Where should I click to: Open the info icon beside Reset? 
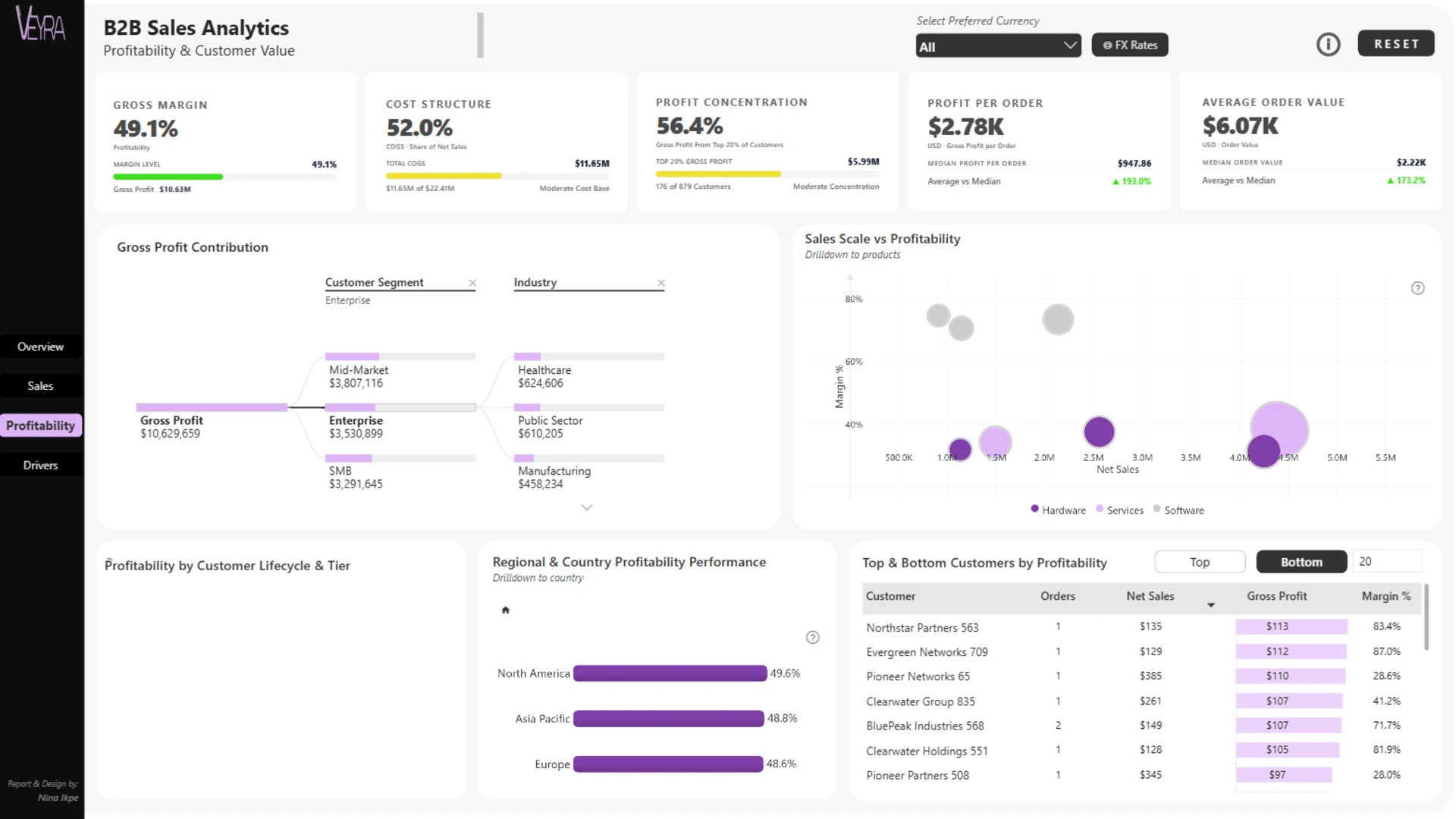1328,44
